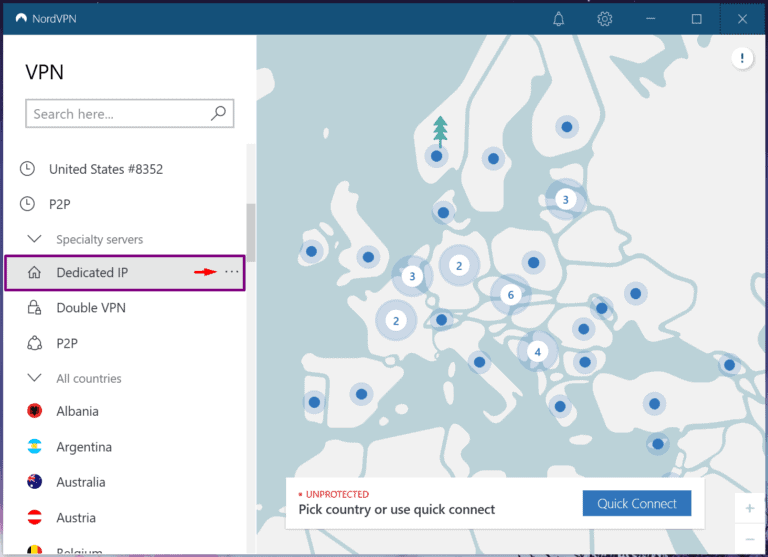768x557 pixels.
Task: Open the notifications bell icon
Action: point(559,19)
